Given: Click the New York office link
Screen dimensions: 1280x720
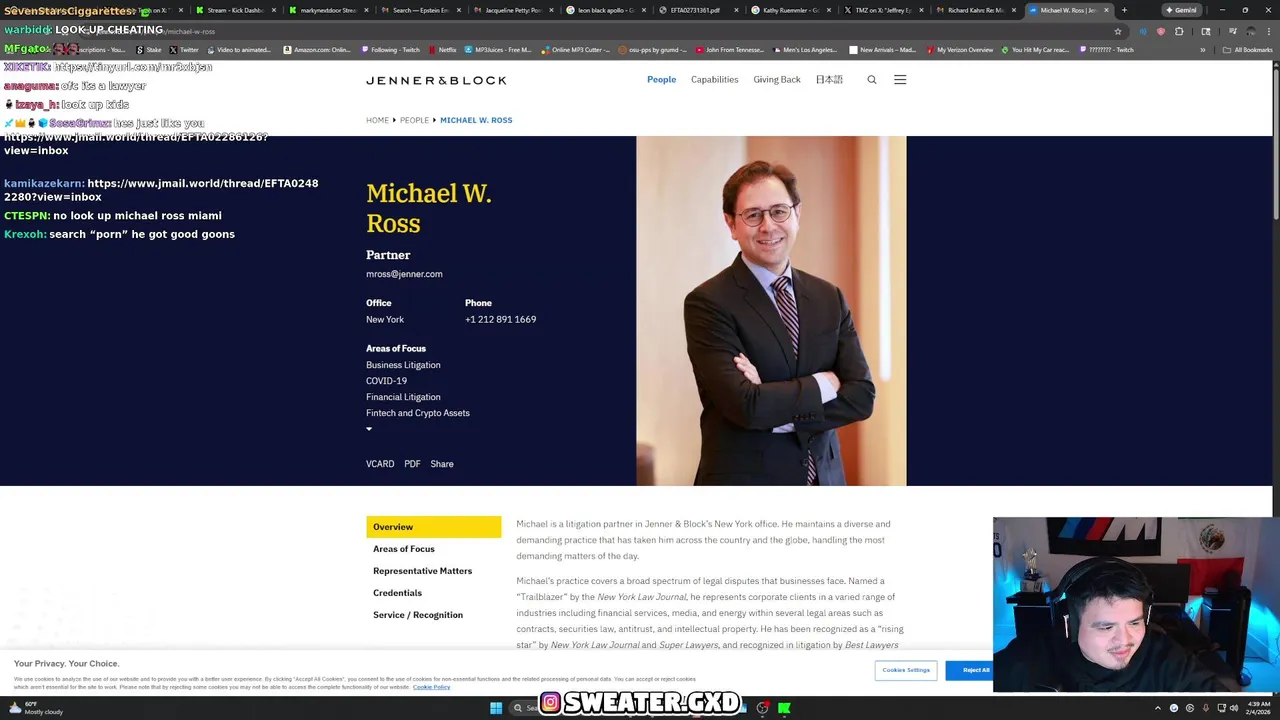Looking at the screenshot, I should point(385,319).
